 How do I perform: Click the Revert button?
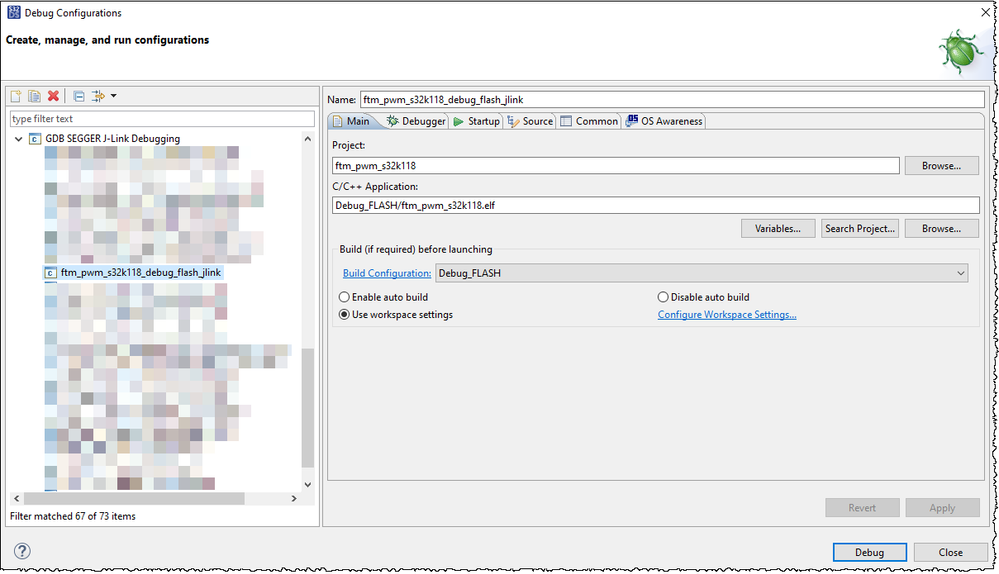pyautogui.click(x=862, y=508)
